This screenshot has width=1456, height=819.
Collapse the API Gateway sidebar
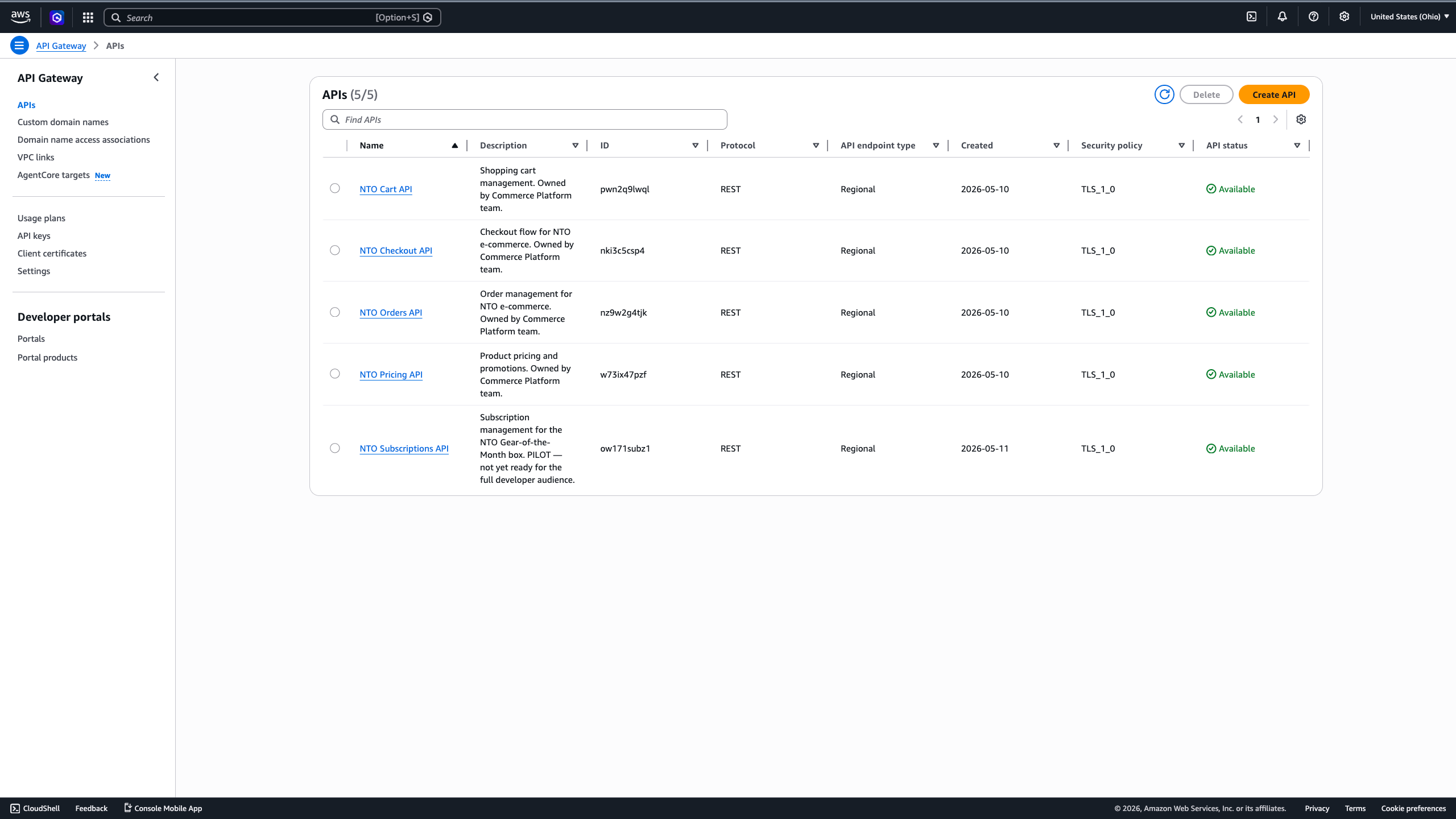pyautogui.click(x=156, y=77)
